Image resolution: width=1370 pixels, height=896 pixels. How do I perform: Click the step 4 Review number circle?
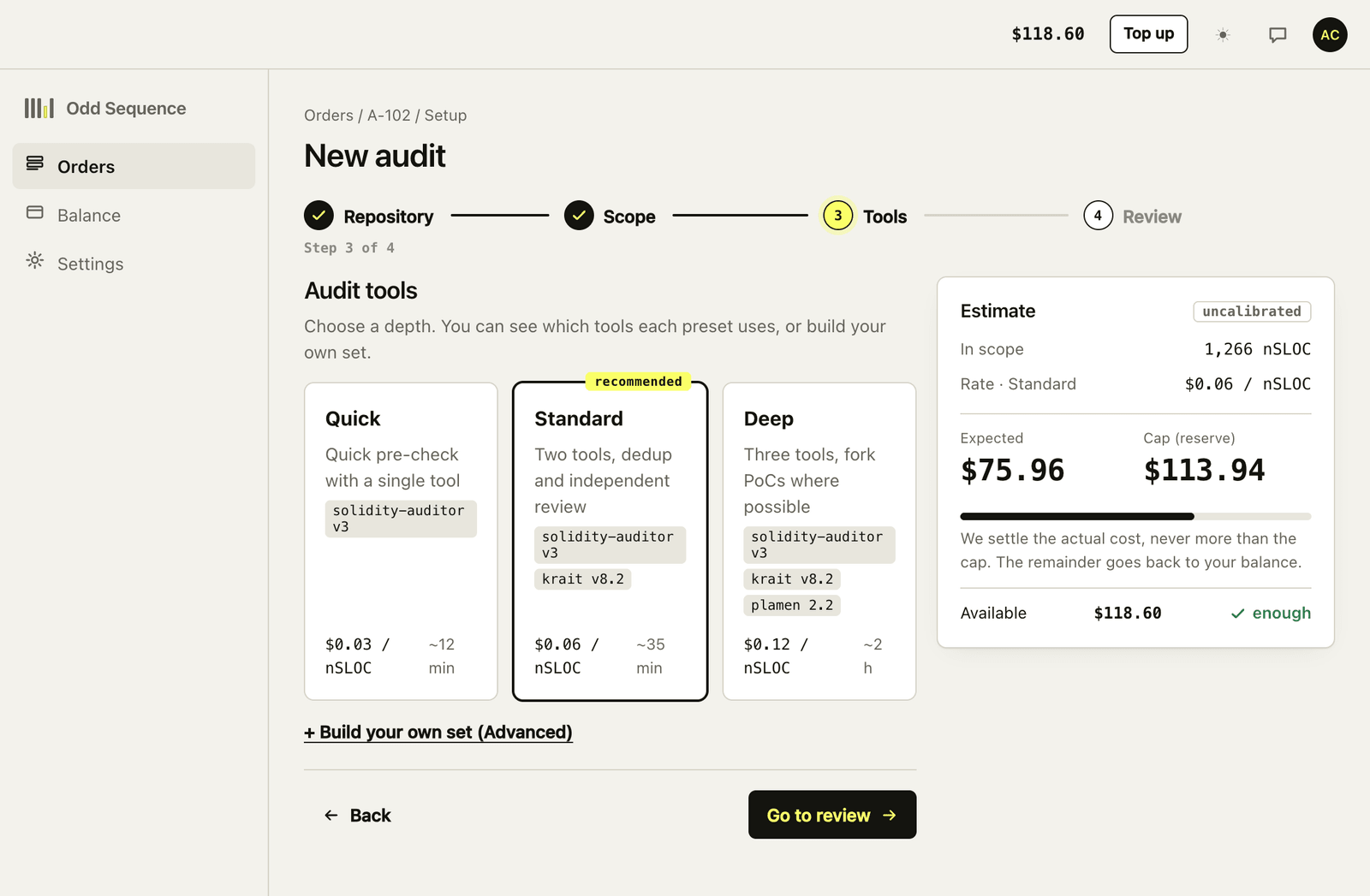tap(1098, 216)
